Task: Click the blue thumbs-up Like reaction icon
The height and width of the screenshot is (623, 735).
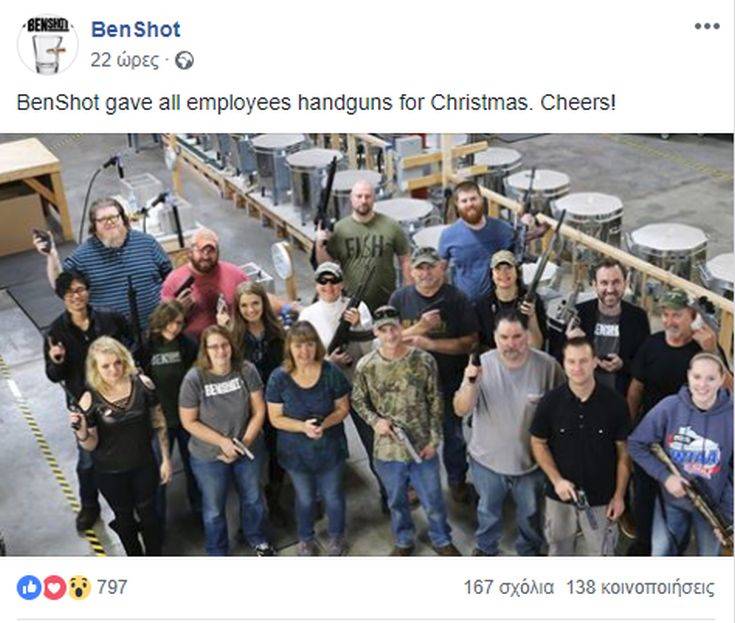Action: (x=29, y=587)
